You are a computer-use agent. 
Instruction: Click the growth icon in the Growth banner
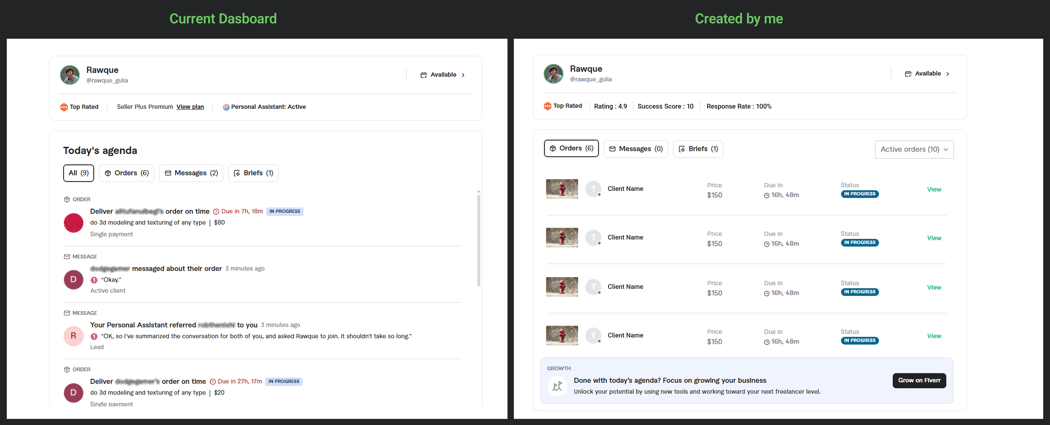(557, 386)
